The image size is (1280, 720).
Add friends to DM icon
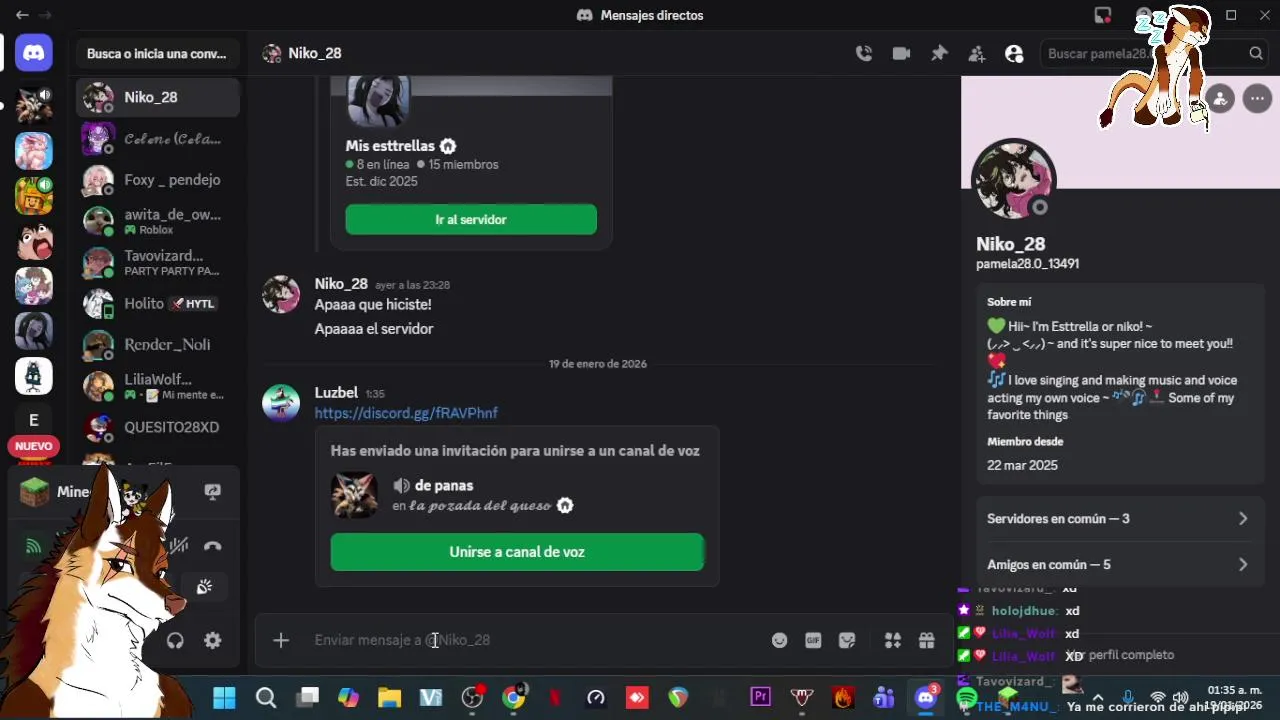[x=977, y=54]
